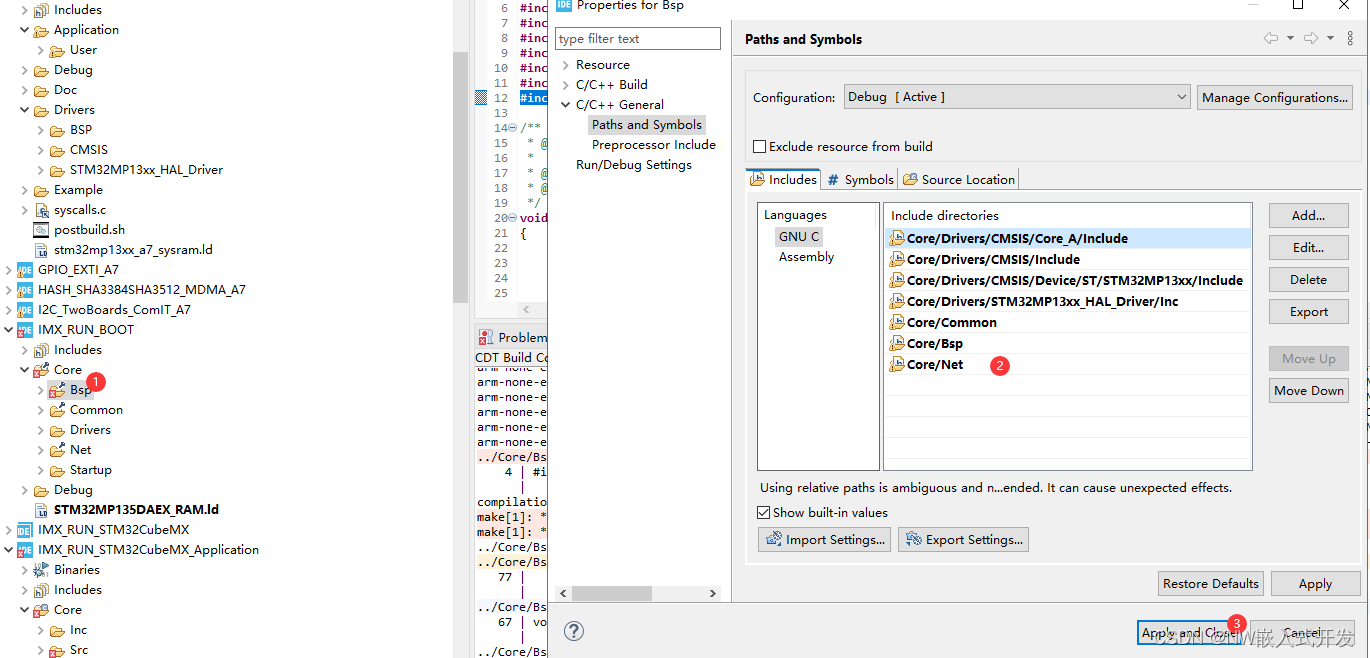
Task: Click the Import Settings button
Action: (824, 539)
